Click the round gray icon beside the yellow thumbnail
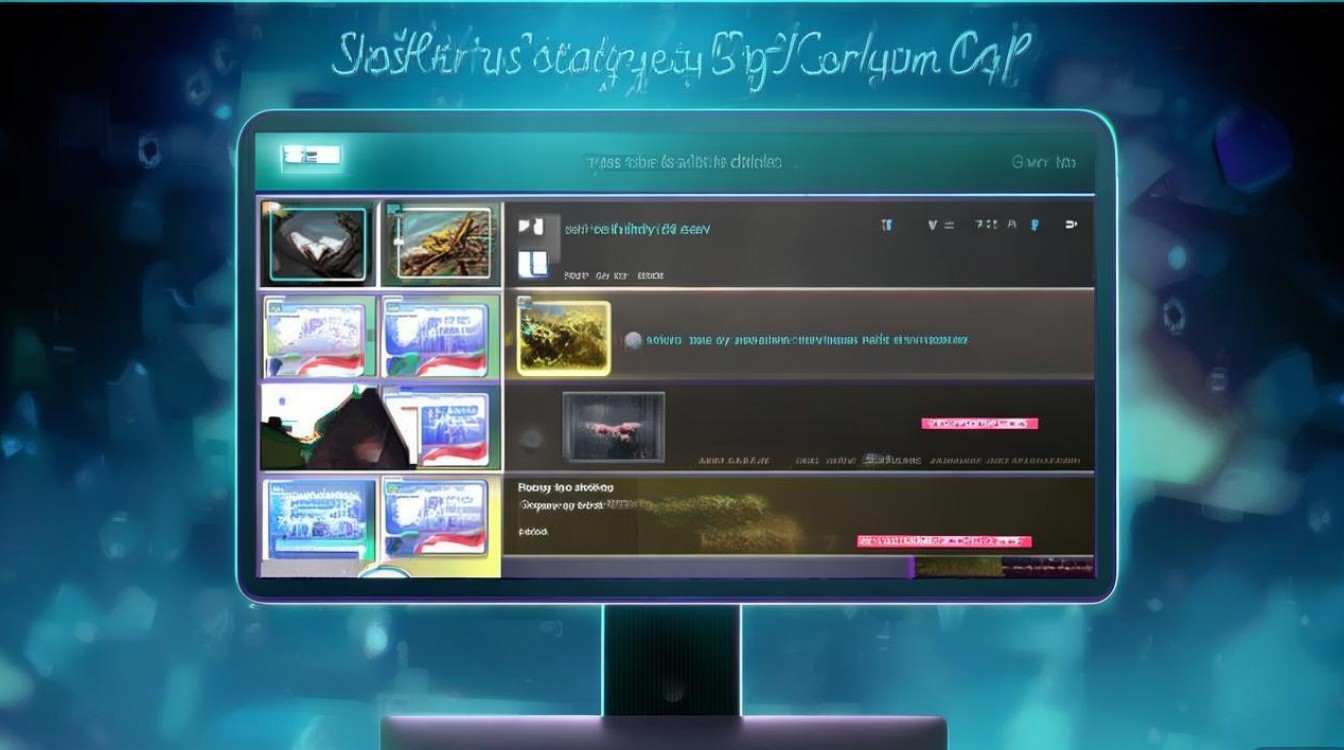This screenshot has width=1344, height=750. pyautogui.click(x=632, y=341)
